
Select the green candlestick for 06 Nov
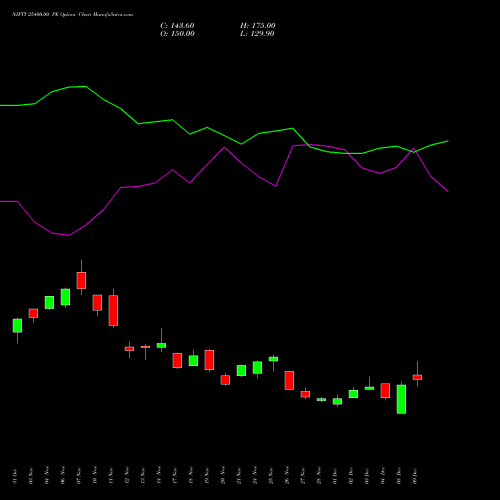click(x=65, y=297)
